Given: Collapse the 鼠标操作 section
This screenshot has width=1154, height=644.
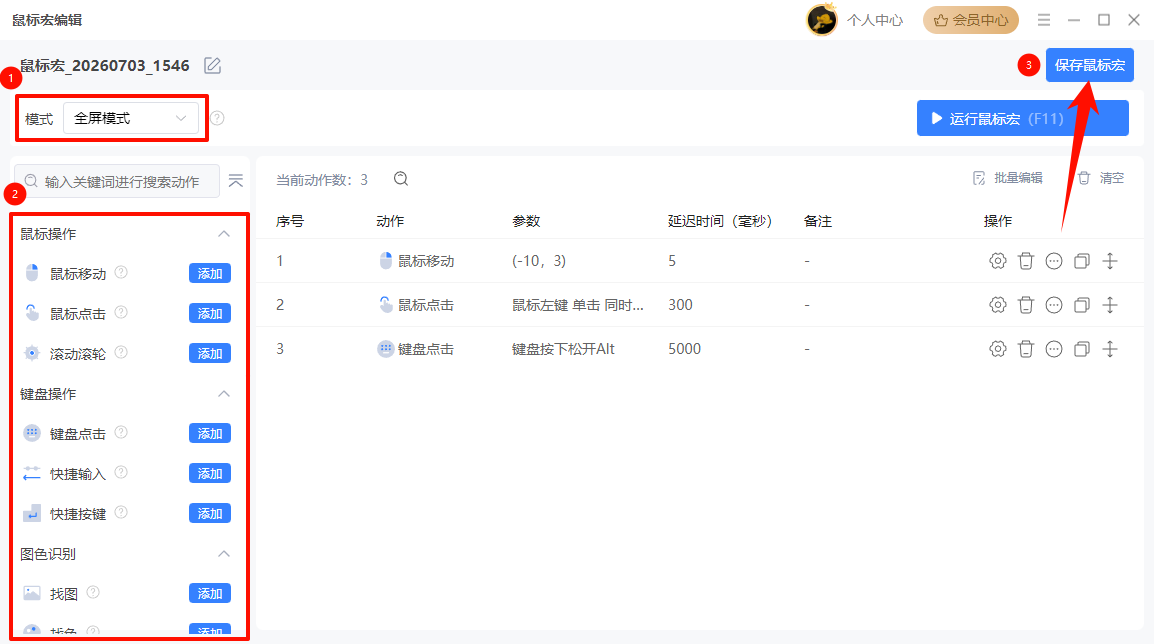Looking at the screenshot, I should pos(224,234).
